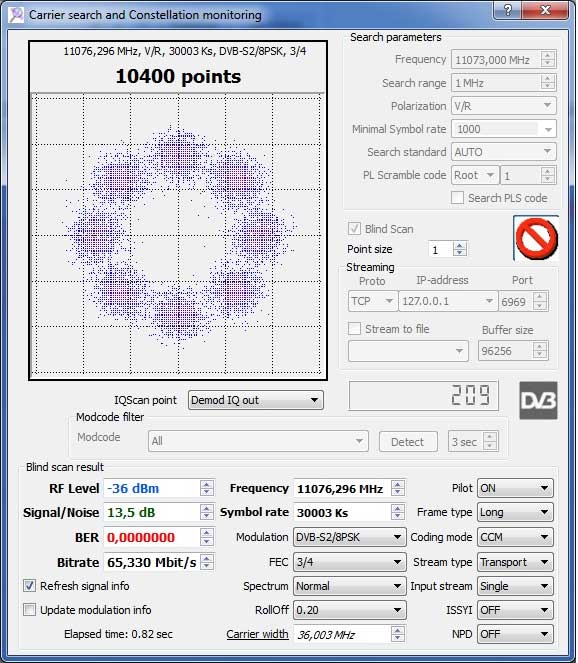Toggle Refresh signal info checkbox
The height and width of the screenshot is (663, 578).
(x=29, y=586)
